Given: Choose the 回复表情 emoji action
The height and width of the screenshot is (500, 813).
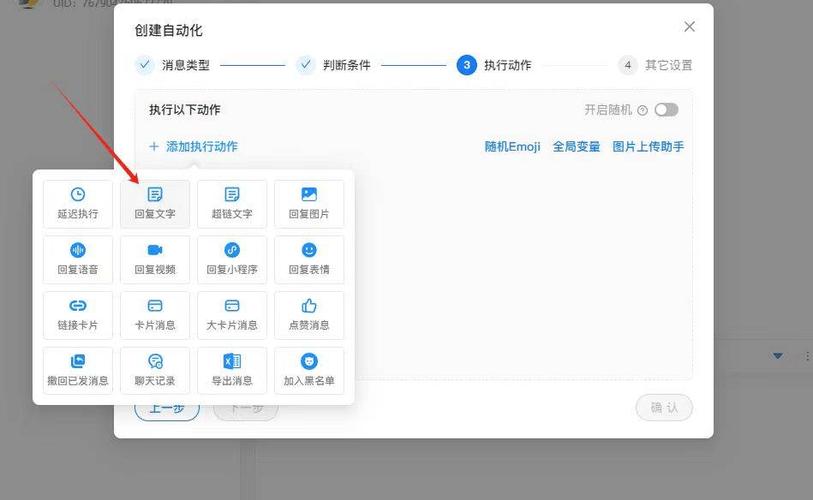Looking at the screenshot, I should coord(309,259).
